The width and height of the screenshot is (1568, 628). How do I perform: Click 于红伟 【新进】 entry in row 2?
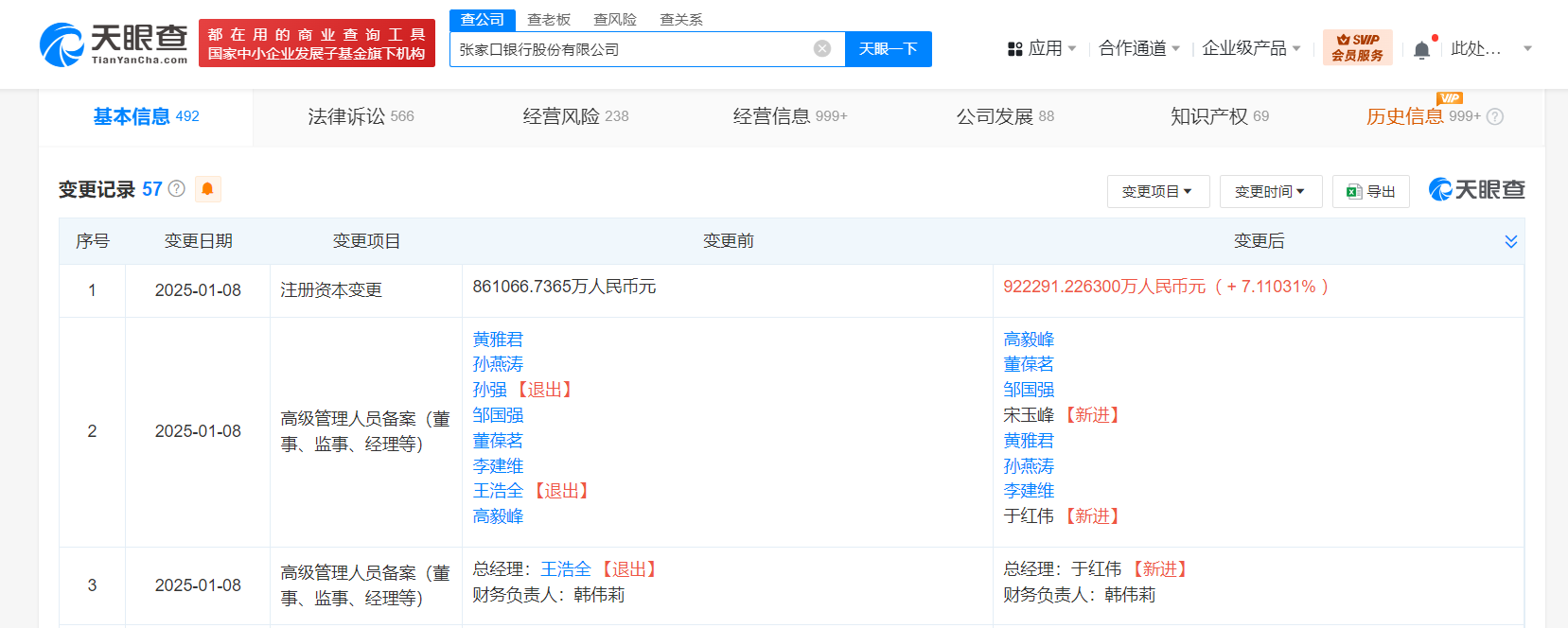tap(1064, 516)
